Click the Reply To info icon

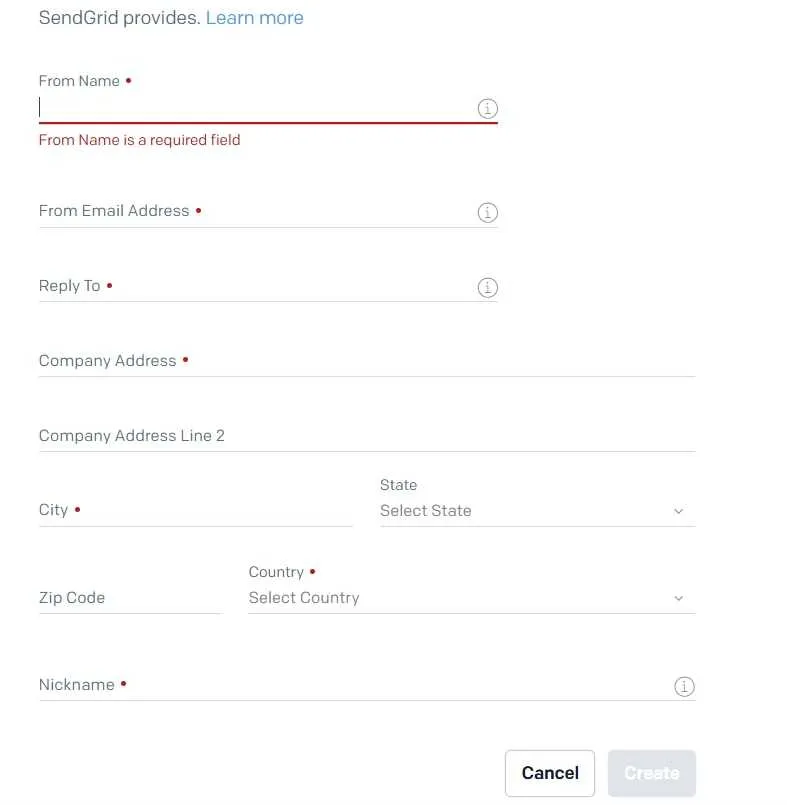(487, 287)
